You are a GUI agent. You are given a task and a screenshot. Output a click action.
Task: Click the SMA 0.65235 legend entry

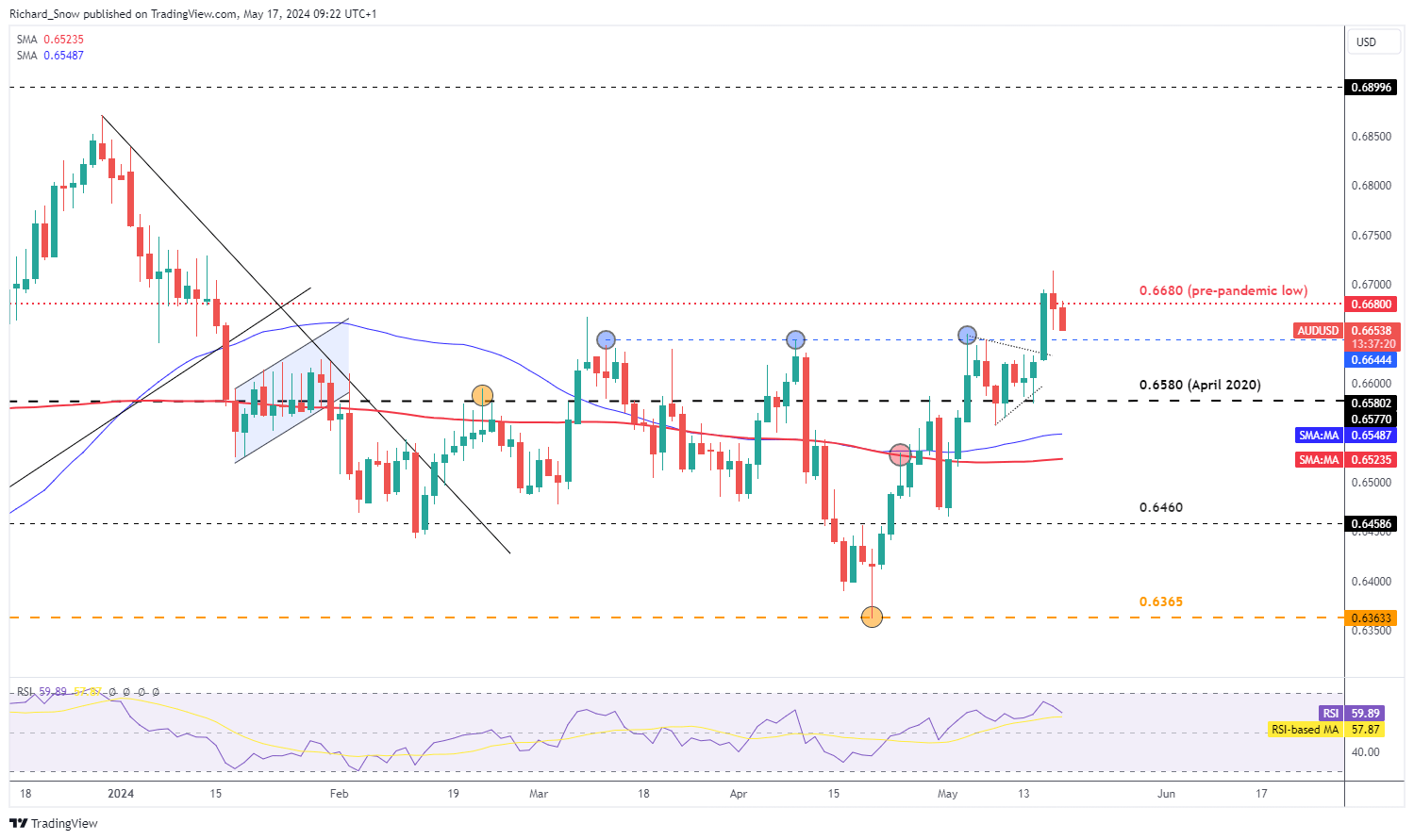(50, 40)
